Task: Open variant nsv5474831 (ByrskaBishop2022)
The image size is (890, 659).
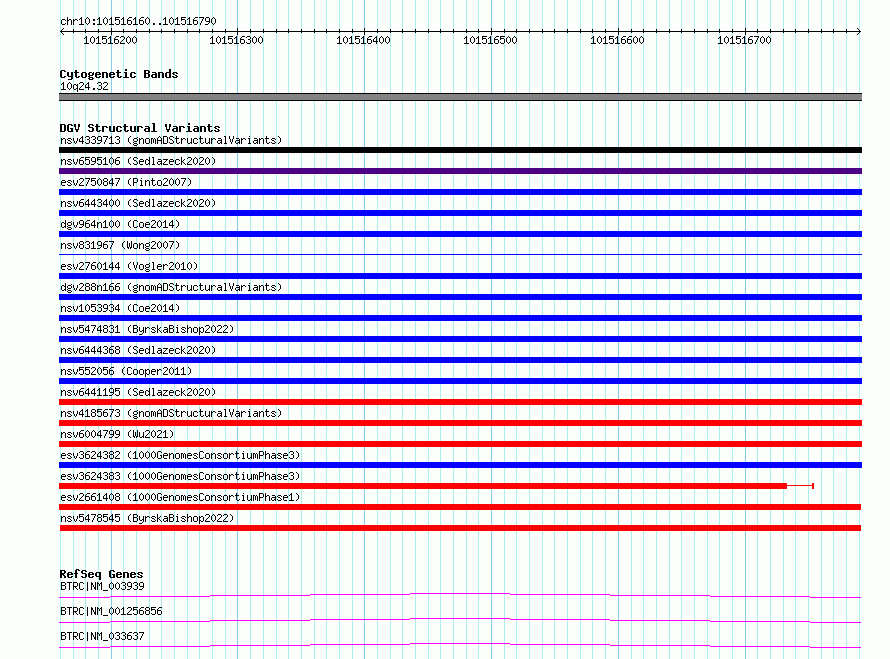Action: pos(147,329)
